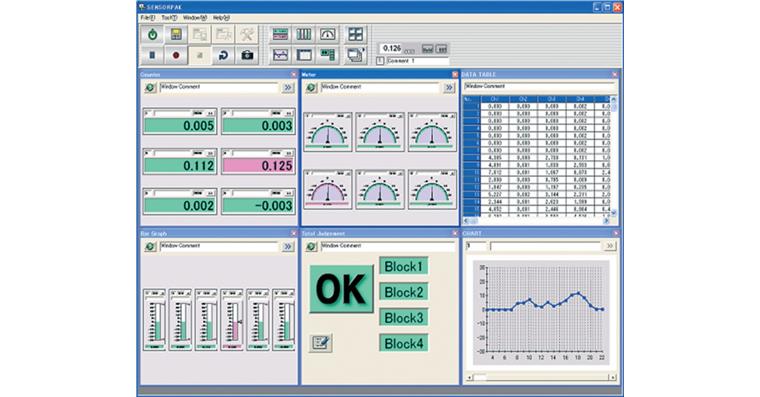Click the green globe icon in Total Judgement window
The height and width of the screenshot is (397, 760).
(x=311, y=247)
